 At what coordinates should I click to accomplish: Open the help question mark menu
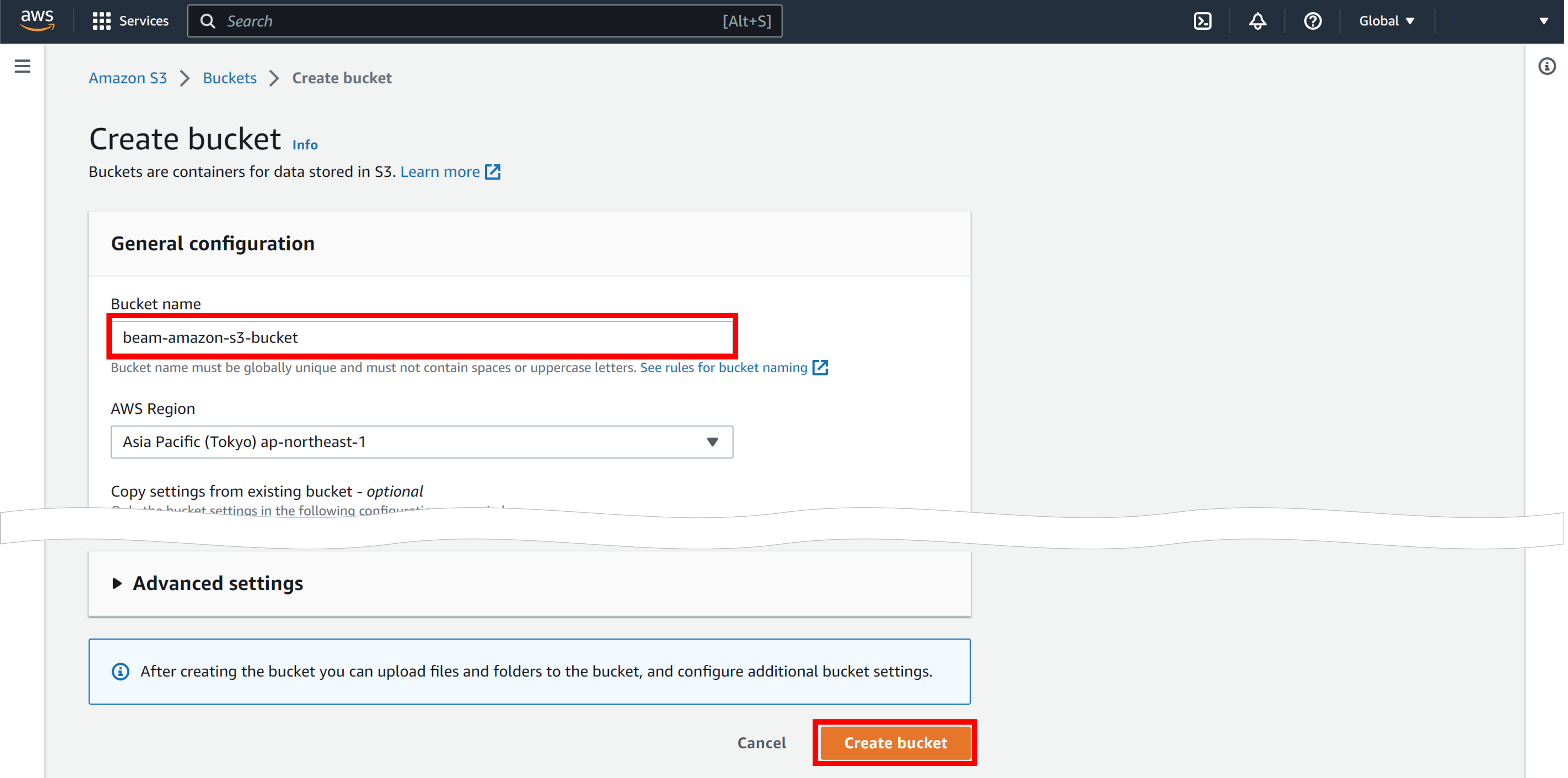coord(1312,21)
